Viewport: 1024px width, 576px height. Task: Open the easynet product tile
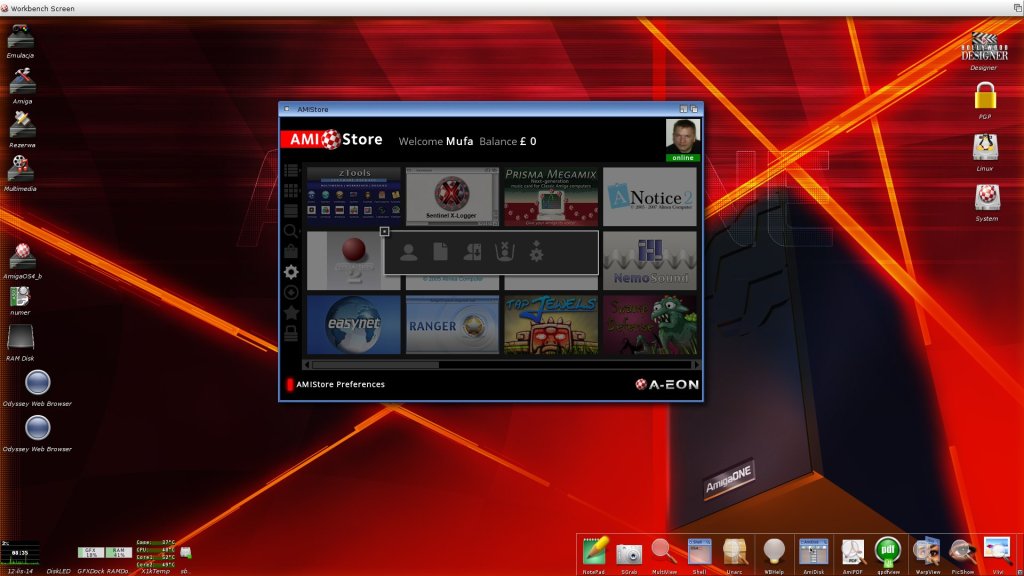pos(354,325)
